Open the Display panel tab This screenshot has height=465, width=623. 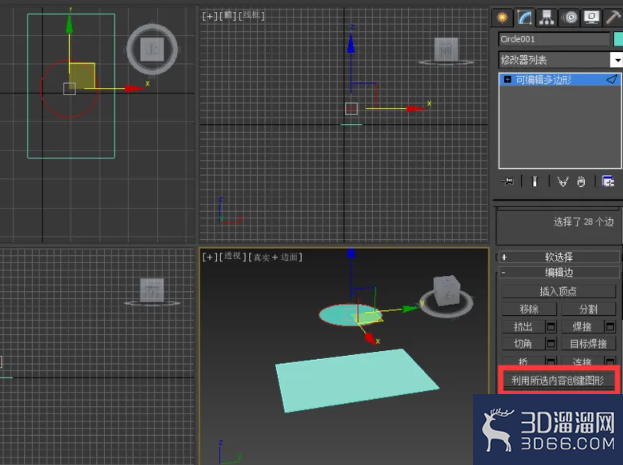pos(592,17)
